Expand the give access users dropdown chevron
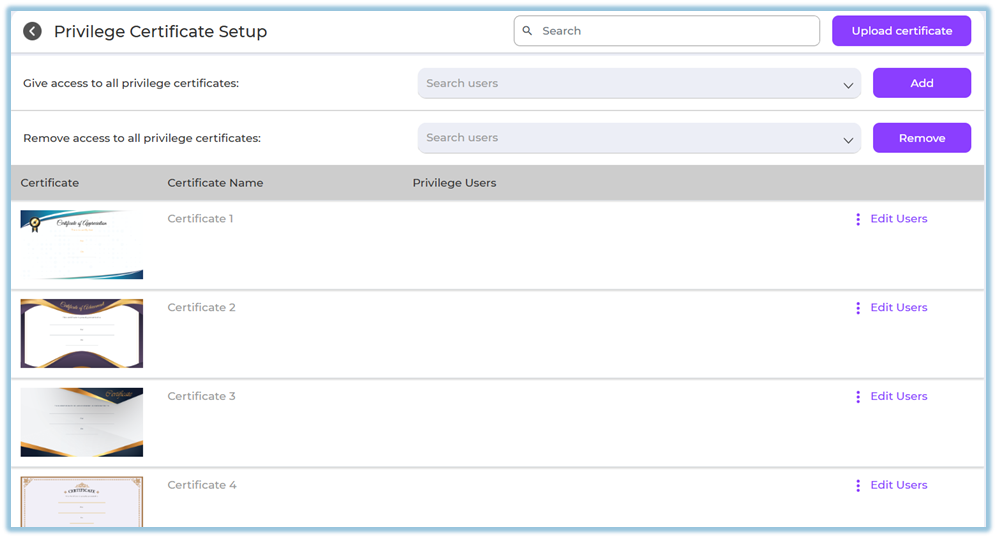 coord(848,85)
